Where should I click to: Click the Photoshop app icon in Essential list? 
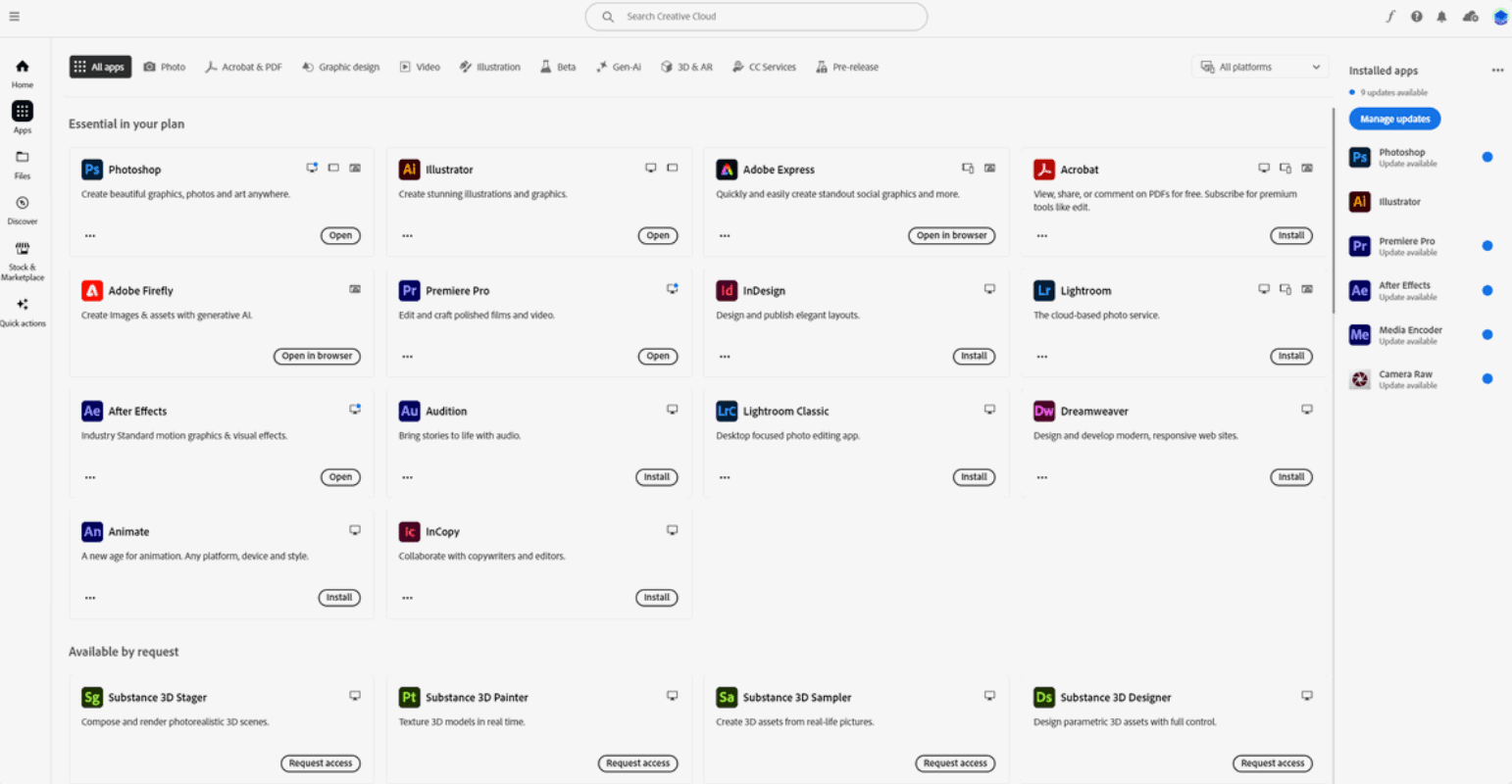click(x=92, y=170)
